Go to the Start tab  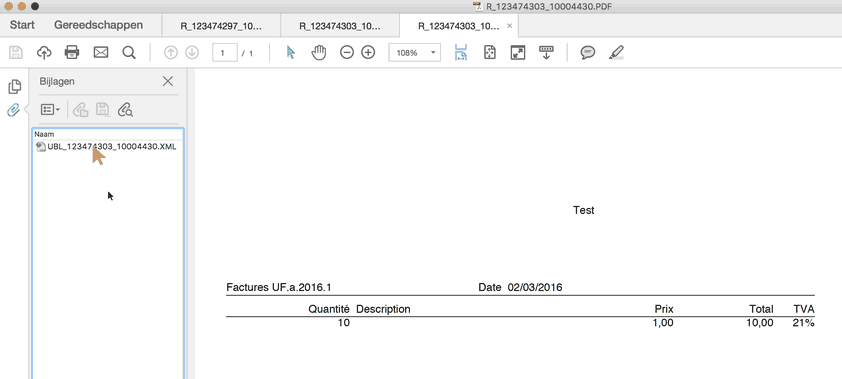22,25
